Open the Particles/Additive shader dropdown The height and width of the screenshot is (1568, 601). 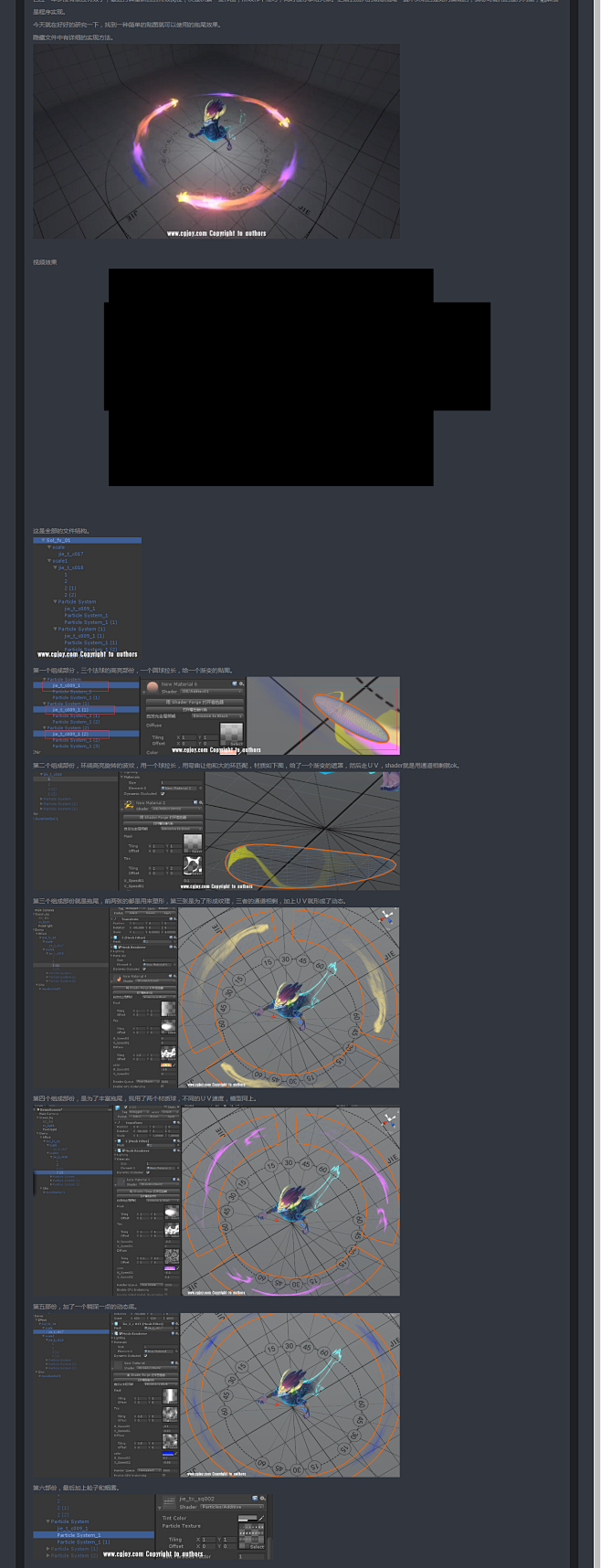point(231,1507)
